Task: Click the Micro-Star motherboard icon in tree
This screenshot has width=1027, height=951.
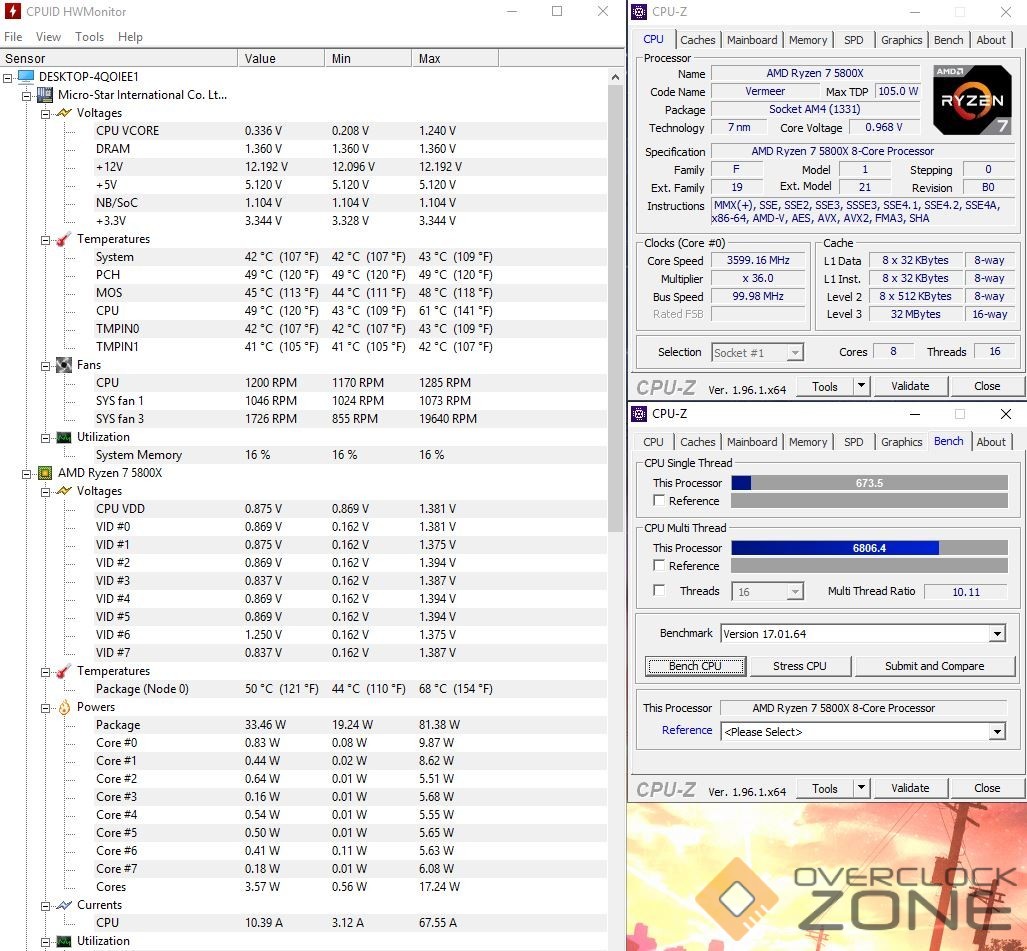Action: pyautogui.click(x=45, y=95)
